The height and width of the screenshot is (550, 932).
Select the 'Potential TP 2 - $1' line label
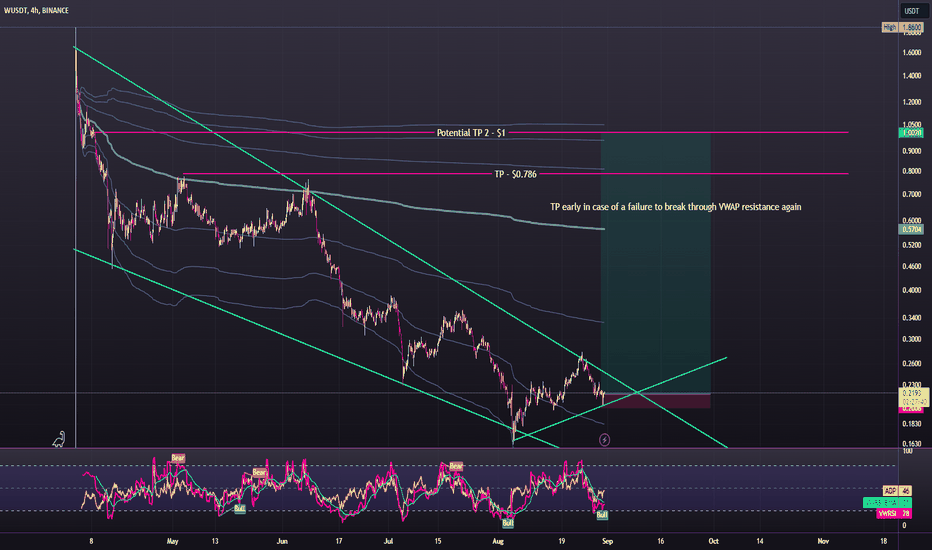click(x=471, y=133)
